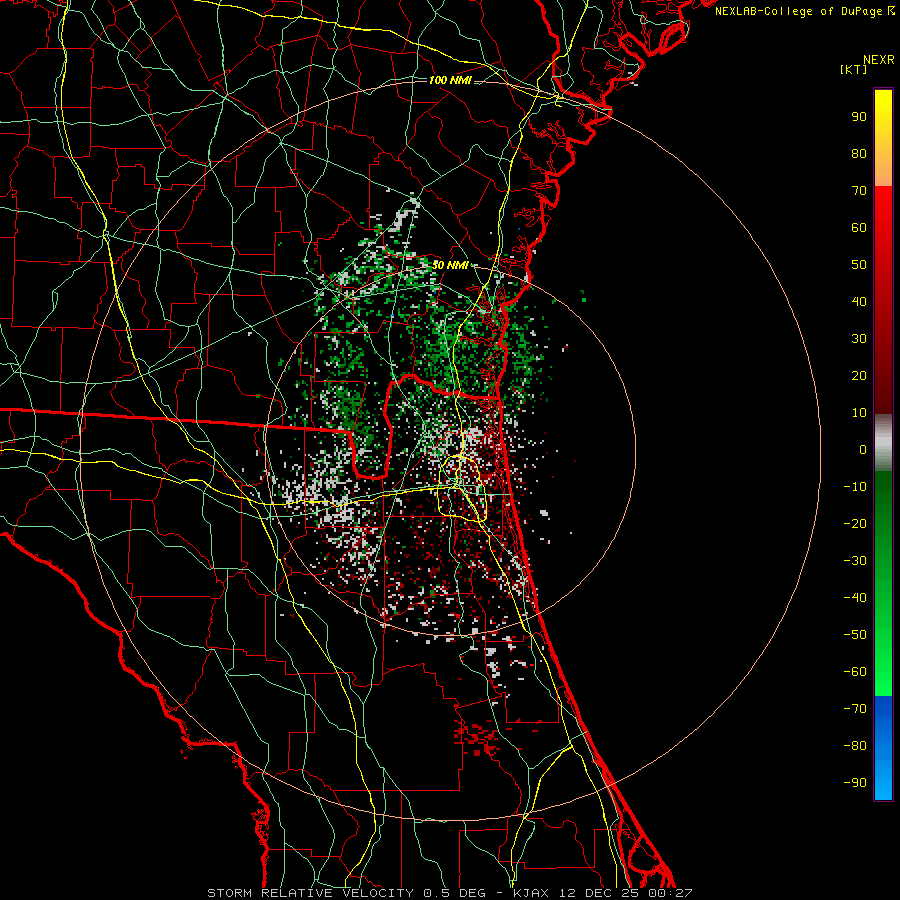Image resolution: width=900 pixels, height=900 pixels.
Task: Click the 50 NMI range ring label
Action: click(449, 265)
